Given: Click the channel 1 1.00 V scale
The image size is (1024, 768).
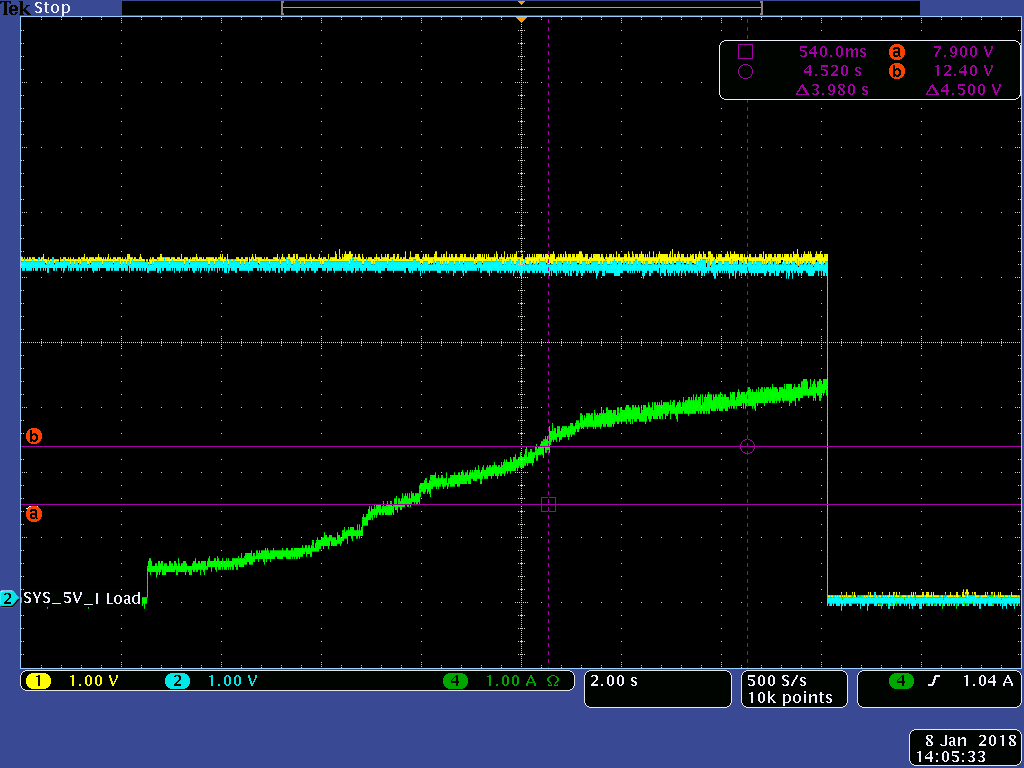Looking at the screenshot, I should (94, 681).
